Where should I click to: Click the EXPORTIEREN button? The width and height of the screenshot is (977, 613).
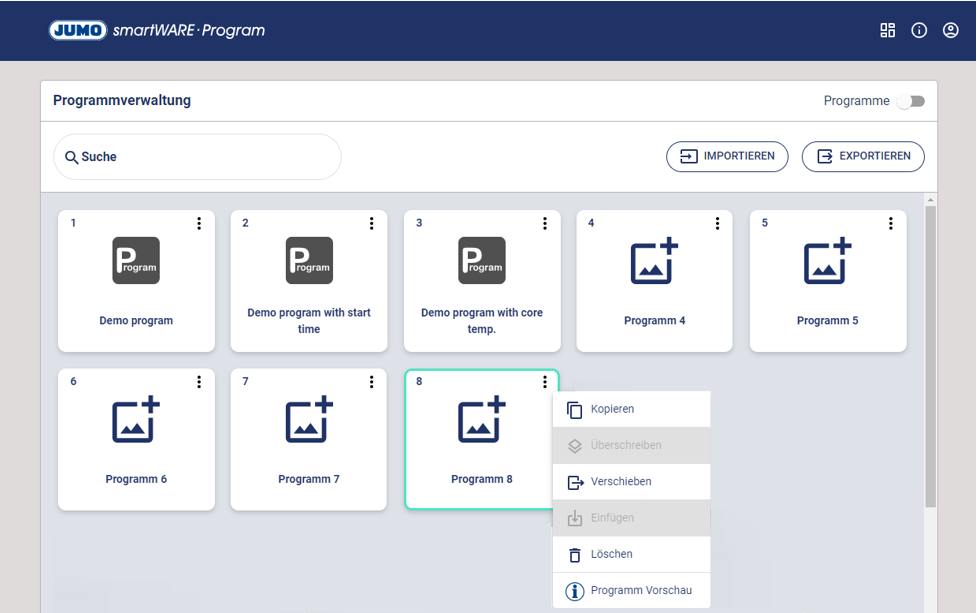click(863, 156)
